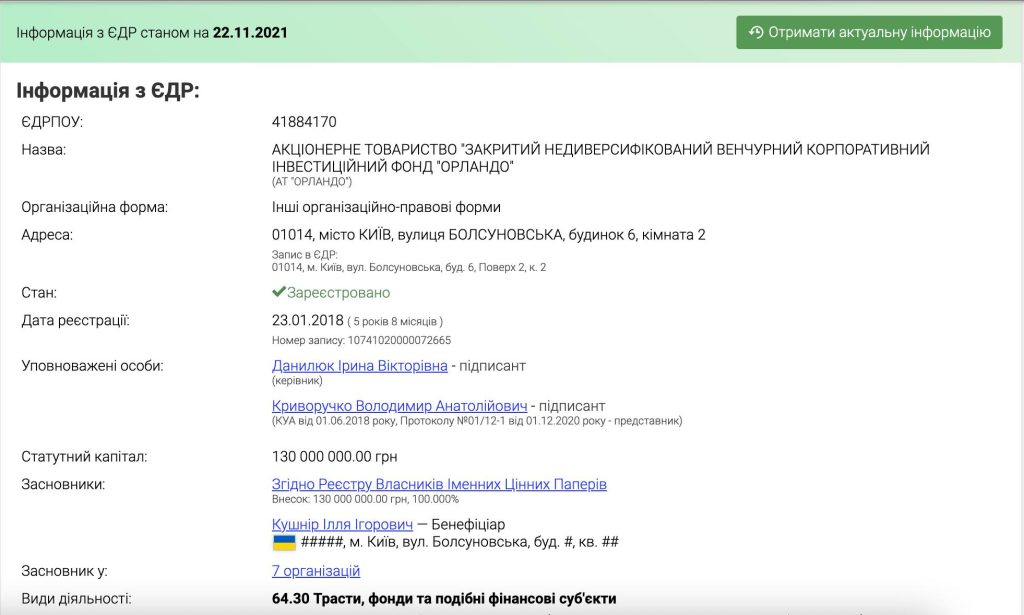Screen dimensions: 1024x615
Task: Click the short name АТ "ОРЛАНДО"
Action: pyautogui.click(x=312, y=182)
